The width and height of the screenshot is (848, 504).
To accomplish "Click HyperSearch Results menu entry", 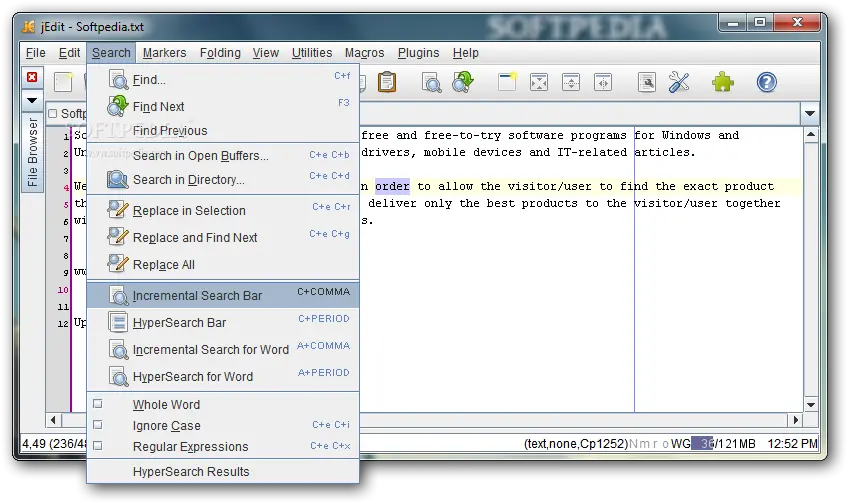I will pos(191,472).
